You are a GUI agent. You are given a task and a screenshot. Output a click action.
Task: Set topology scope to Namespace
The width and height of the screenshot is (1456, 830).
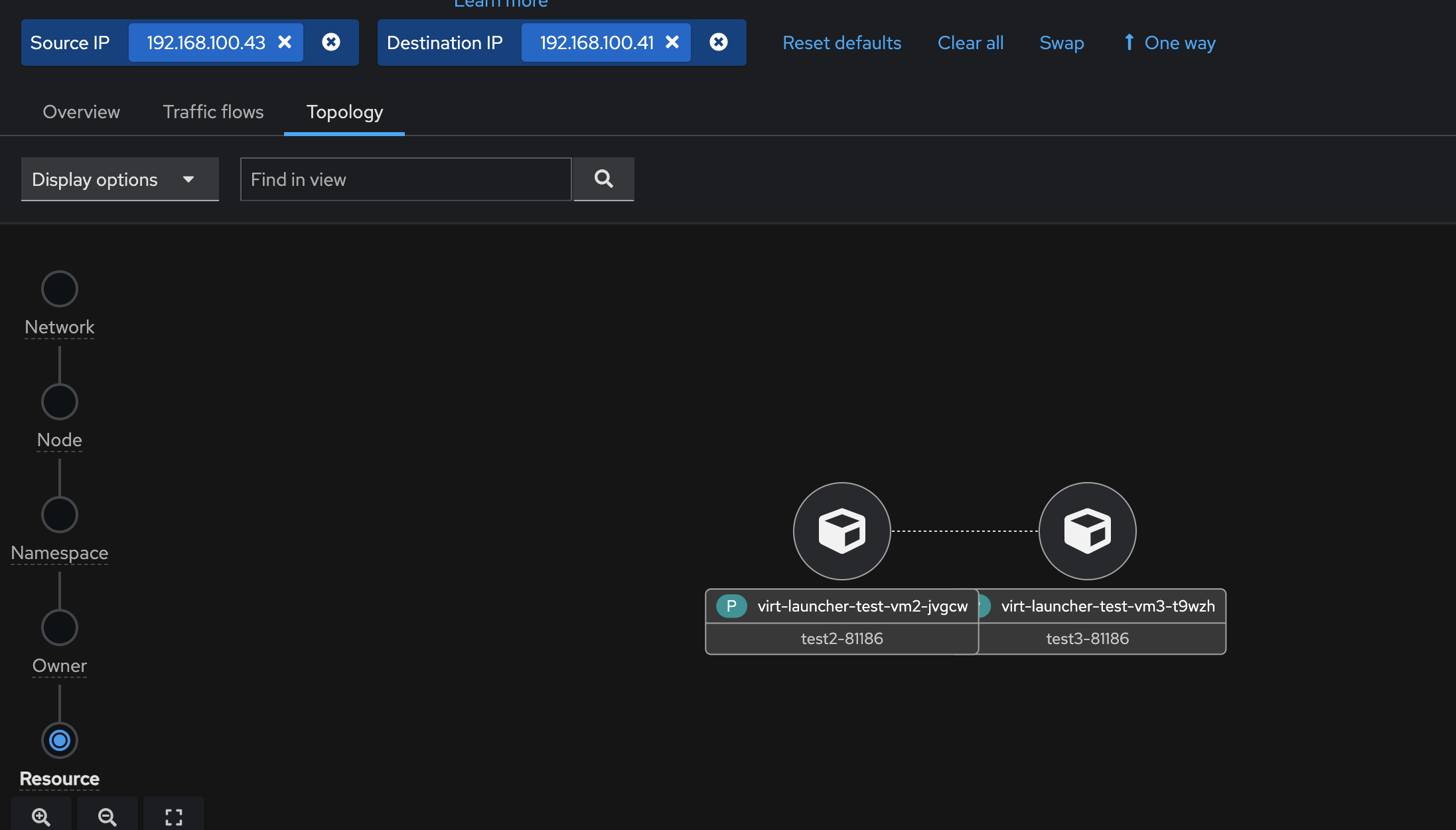click(60, 515)
